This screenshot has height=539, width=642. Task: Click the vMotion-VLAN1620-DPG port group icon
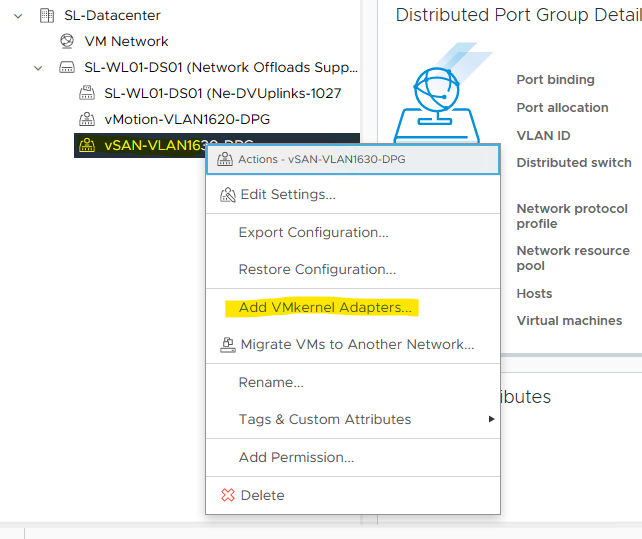pos(87,119)
